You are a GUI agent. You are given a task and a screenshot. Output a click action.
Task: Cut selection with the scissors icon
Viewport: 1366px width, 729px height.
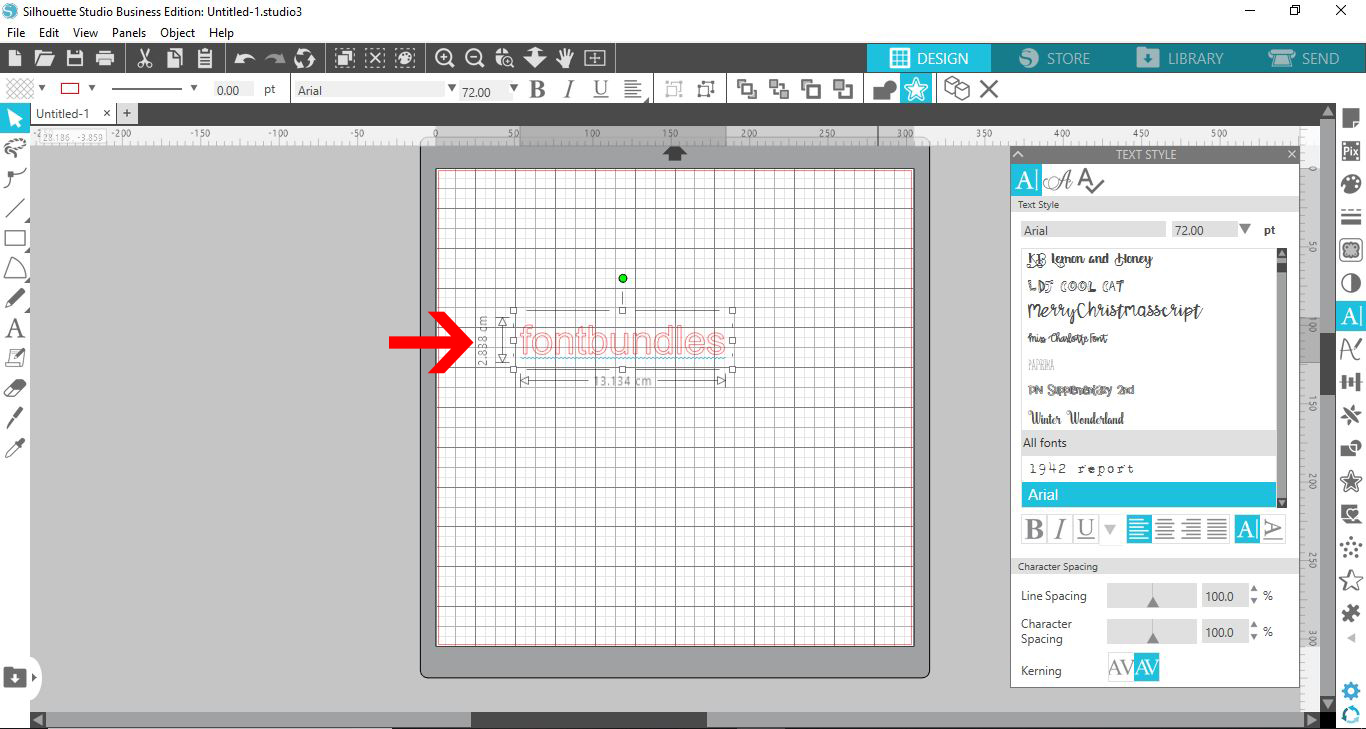[145, 58]
